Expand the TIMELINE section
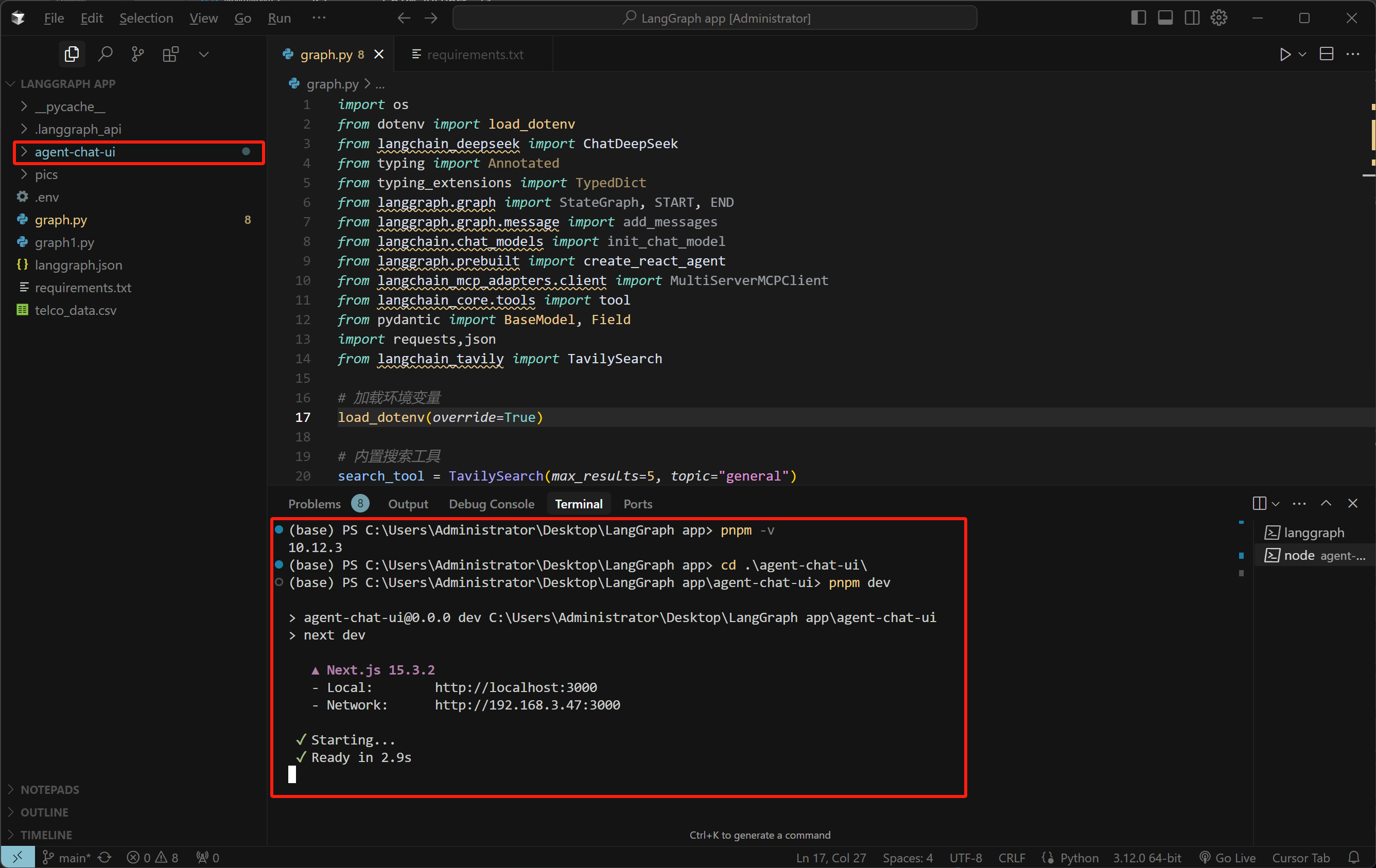1376x868 pixels. [134, 835]
